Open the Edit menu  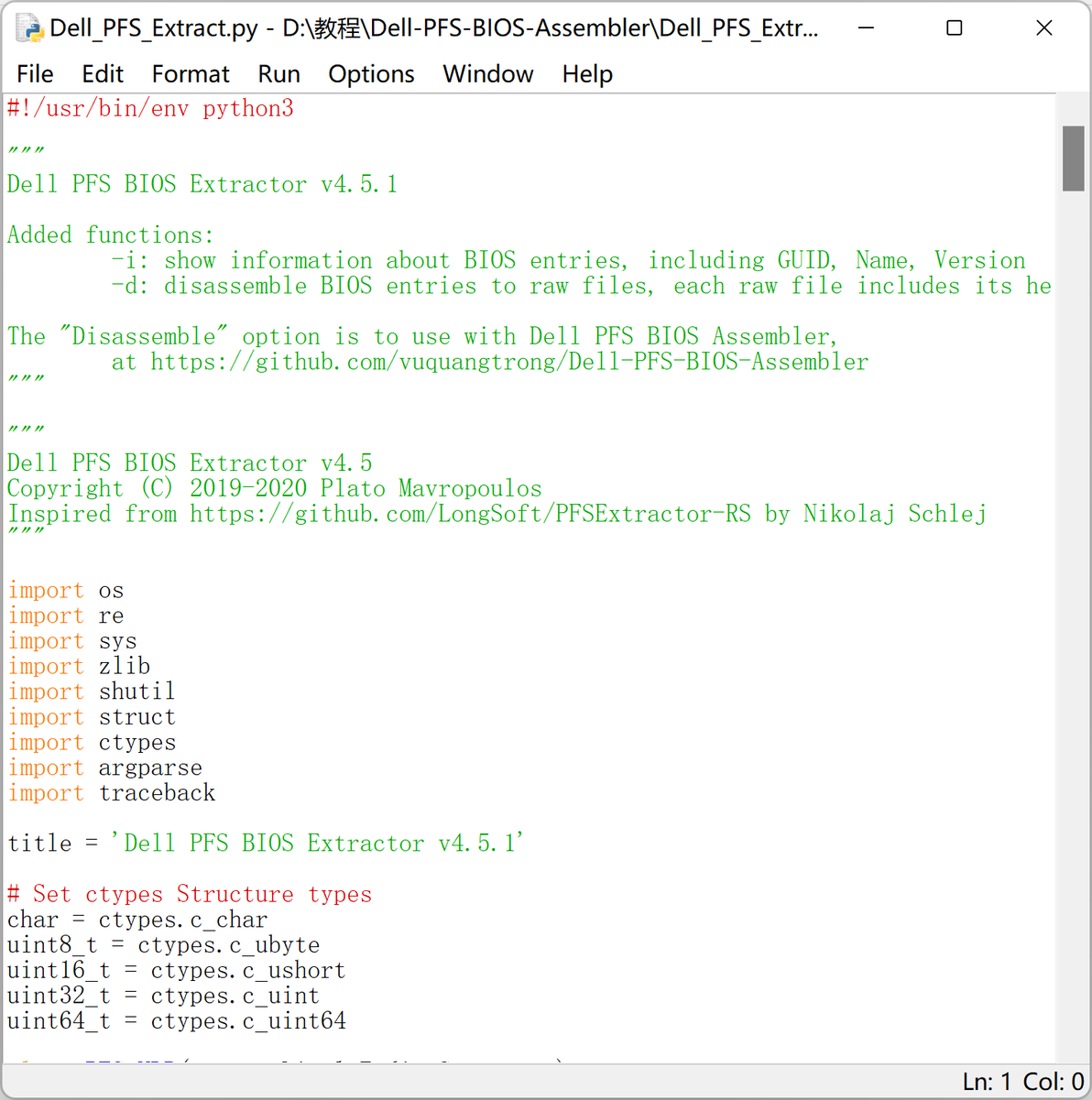click(103, 73)
